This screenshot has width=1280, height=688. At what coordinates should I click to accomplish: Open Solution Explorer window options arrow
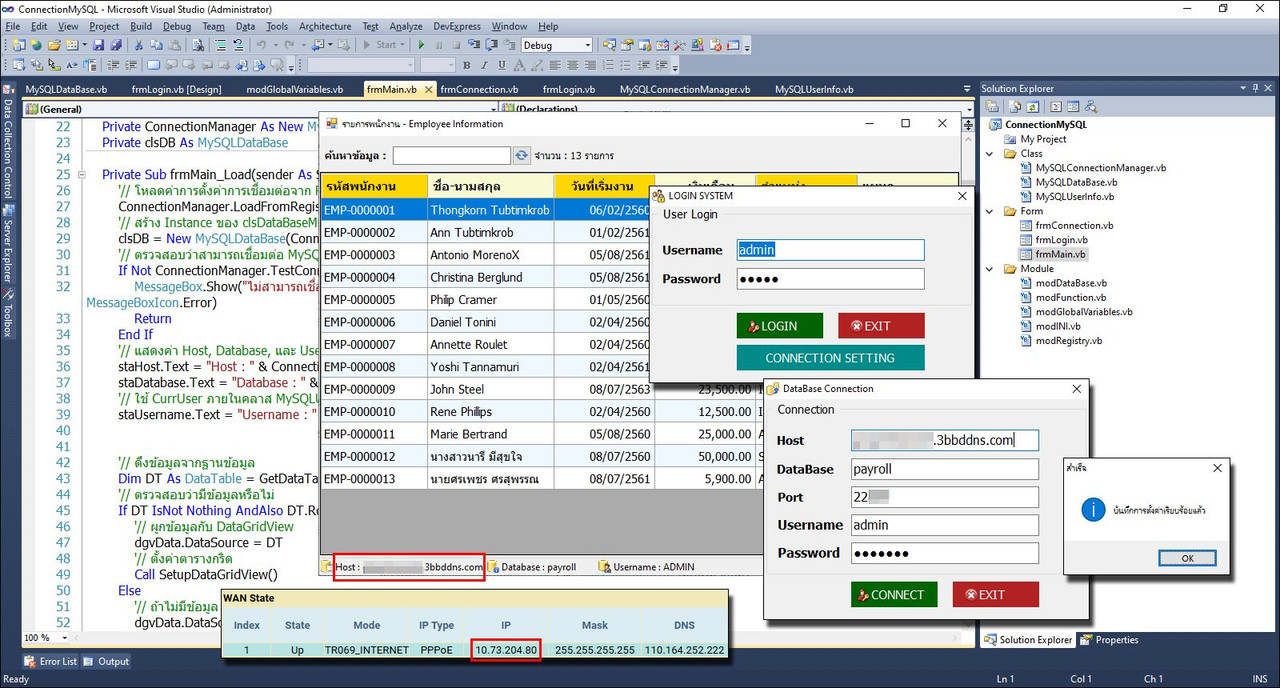coord(1243,88)
